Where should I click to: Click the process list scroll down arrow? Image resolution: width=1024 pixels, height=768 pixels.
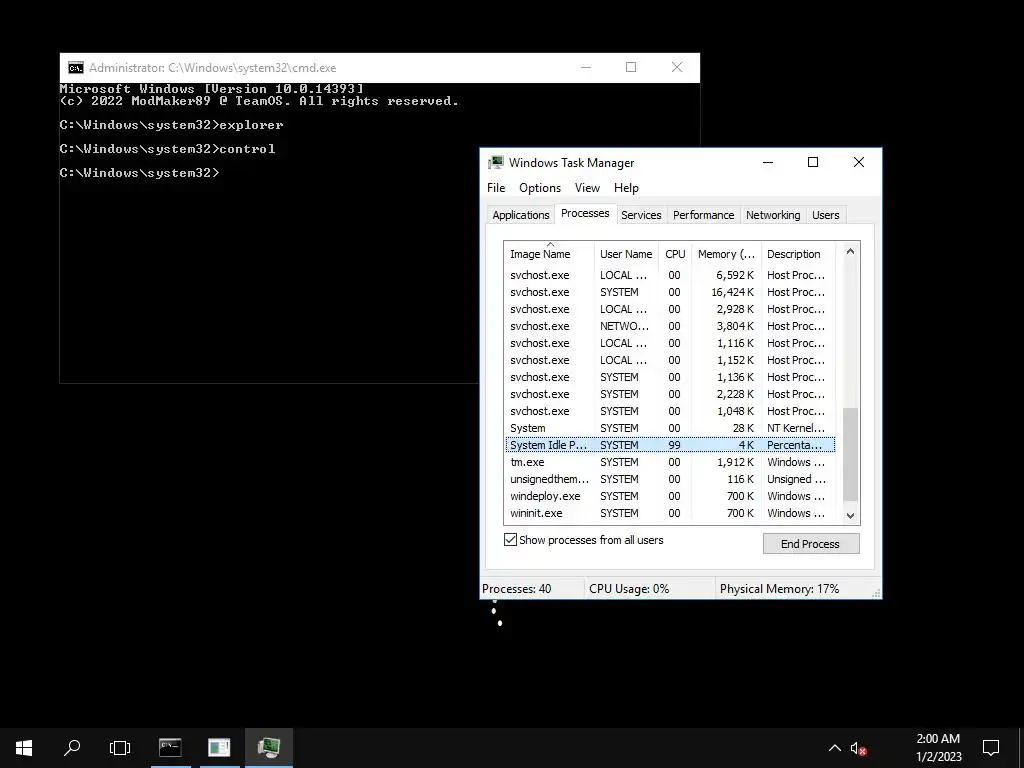point(850,515)
